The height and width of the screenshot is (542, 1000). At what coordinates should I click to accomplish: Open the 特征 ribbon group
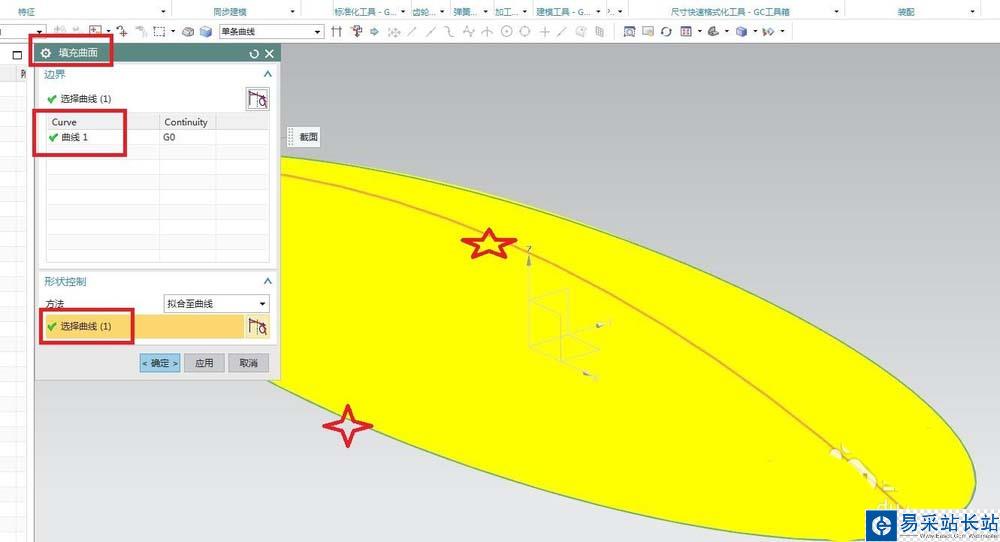tap(26, 11)
